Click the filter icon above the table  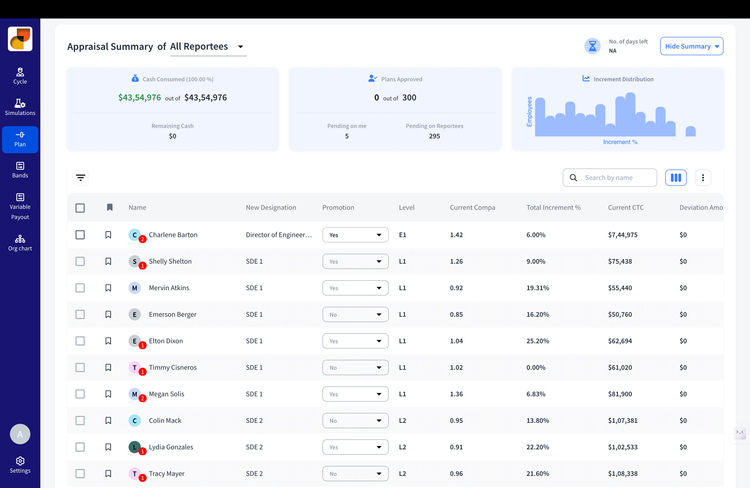(x=80, y=178)
